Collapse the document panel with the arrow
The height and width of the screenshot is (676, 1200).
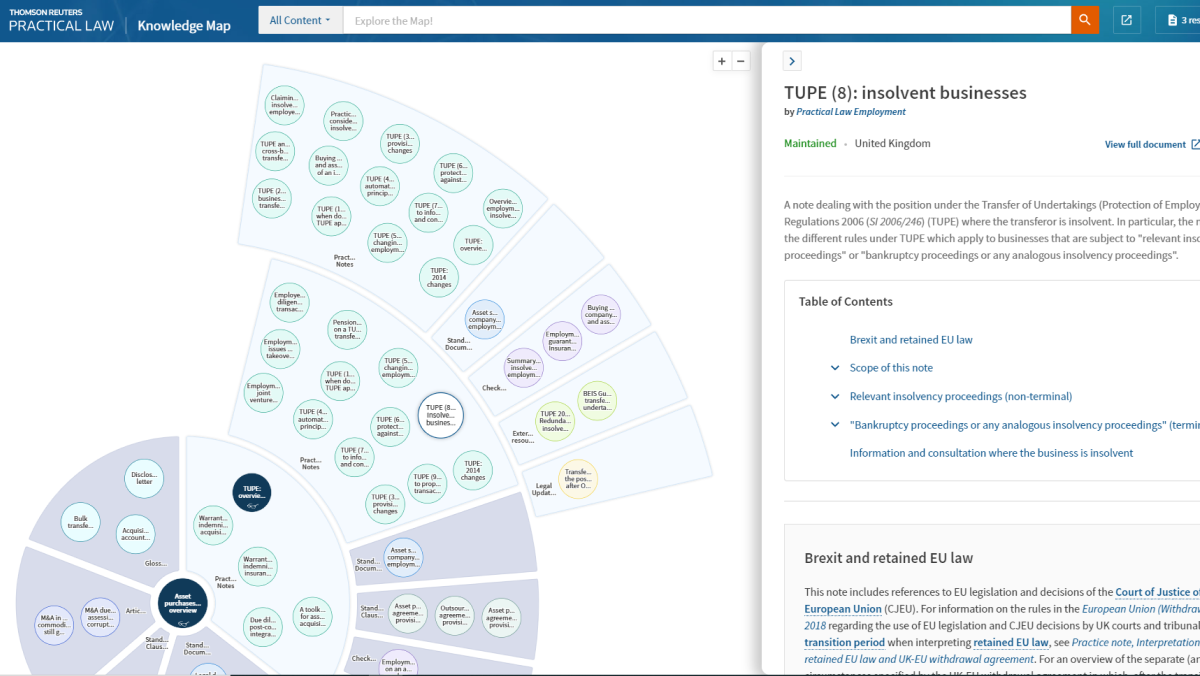point(792,61)
